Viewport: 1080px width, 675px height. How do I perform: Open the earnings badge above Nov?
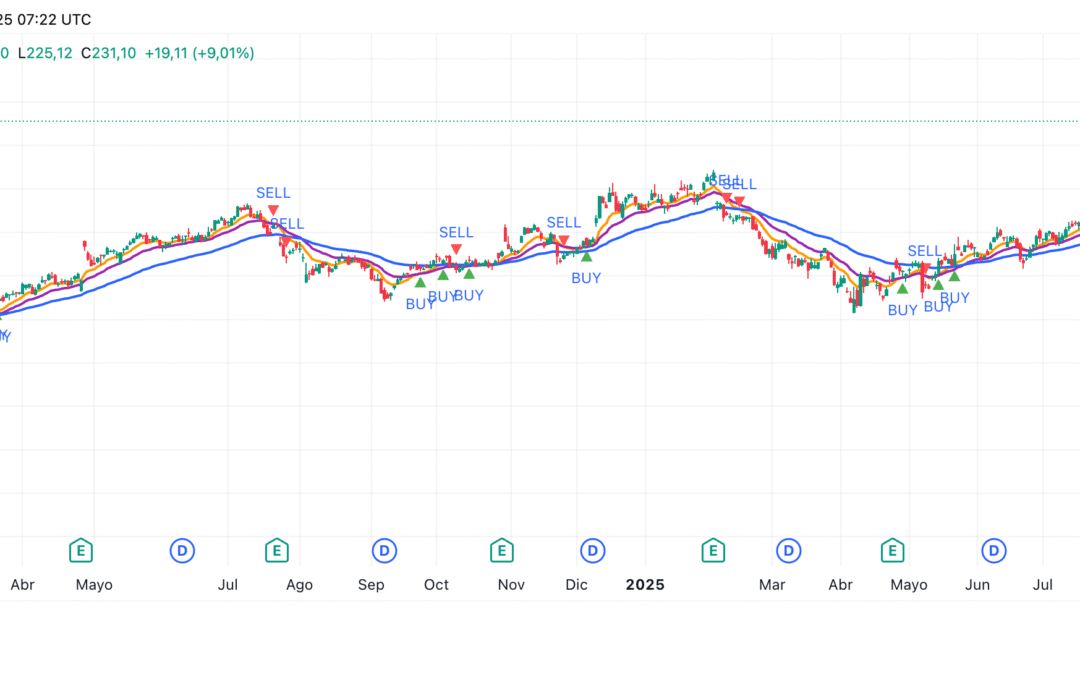click(501, 550)
